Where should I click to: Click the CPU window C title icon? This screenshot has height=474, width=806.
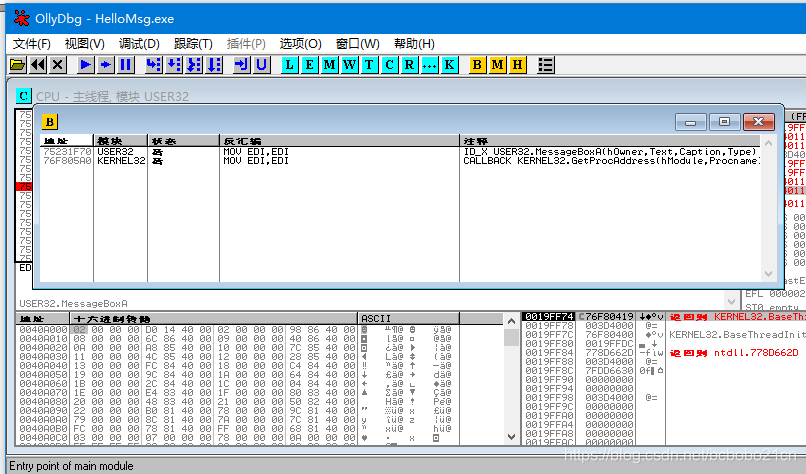(x=24, y=96)
